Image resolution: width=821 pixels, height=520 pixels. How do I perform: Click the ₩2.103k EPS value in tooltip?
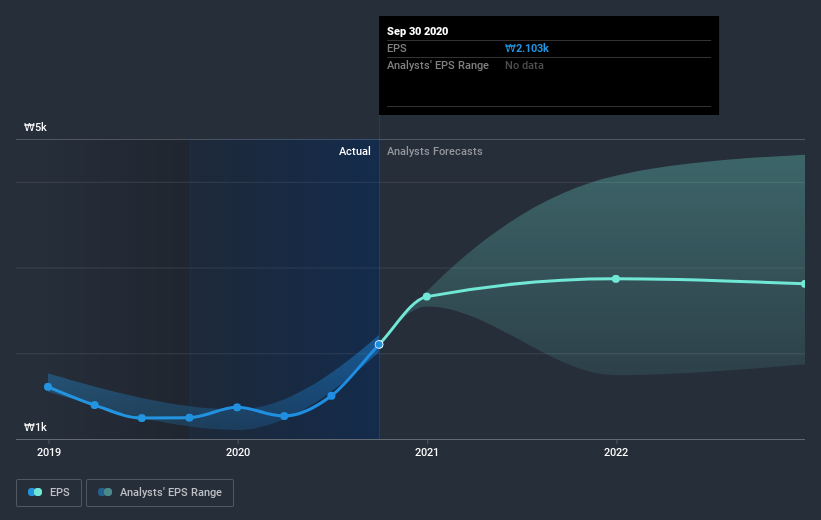point(527,48)
